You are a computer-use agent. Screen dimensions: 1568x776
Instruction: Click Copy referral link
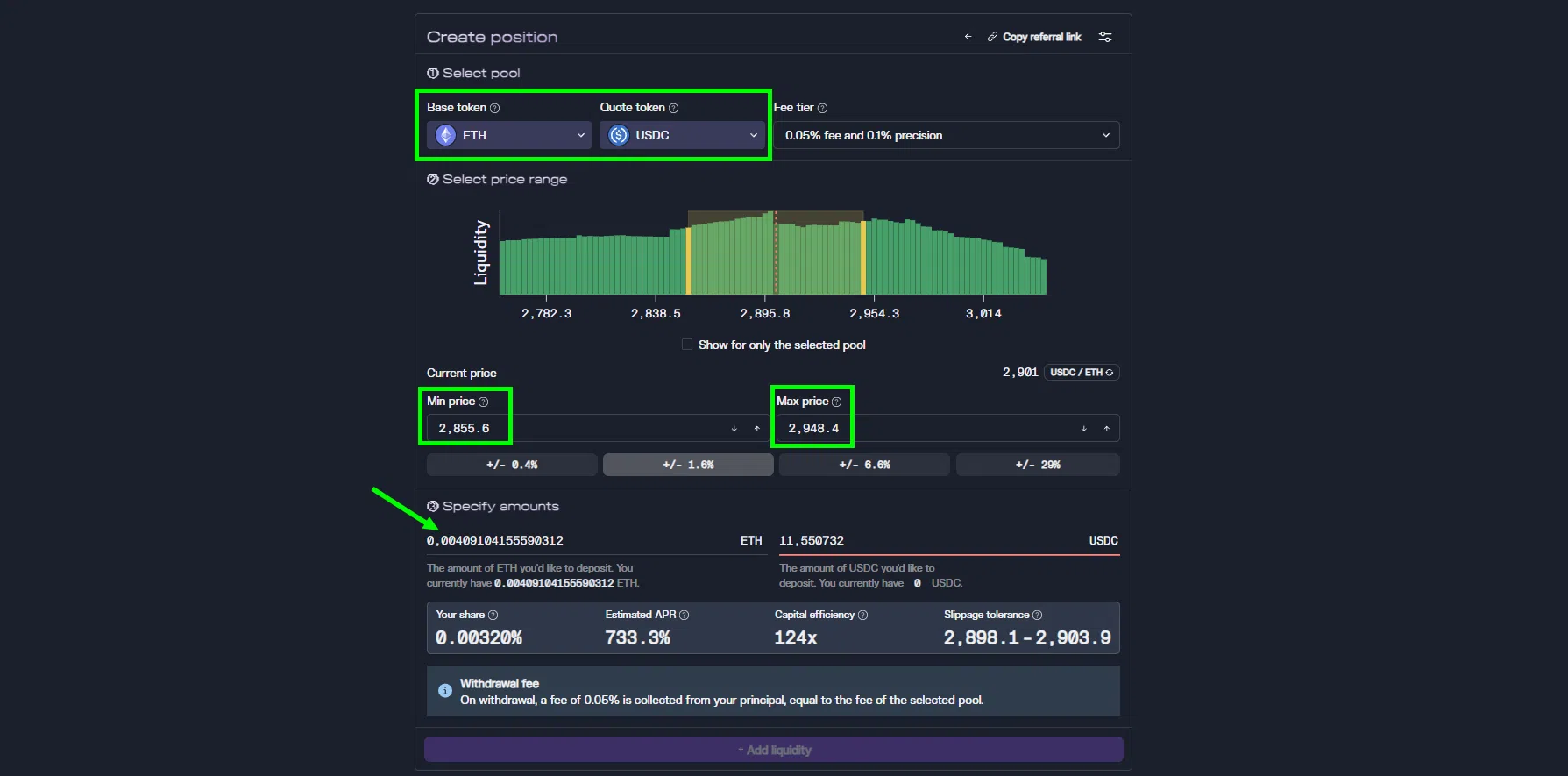[1034, 37]
